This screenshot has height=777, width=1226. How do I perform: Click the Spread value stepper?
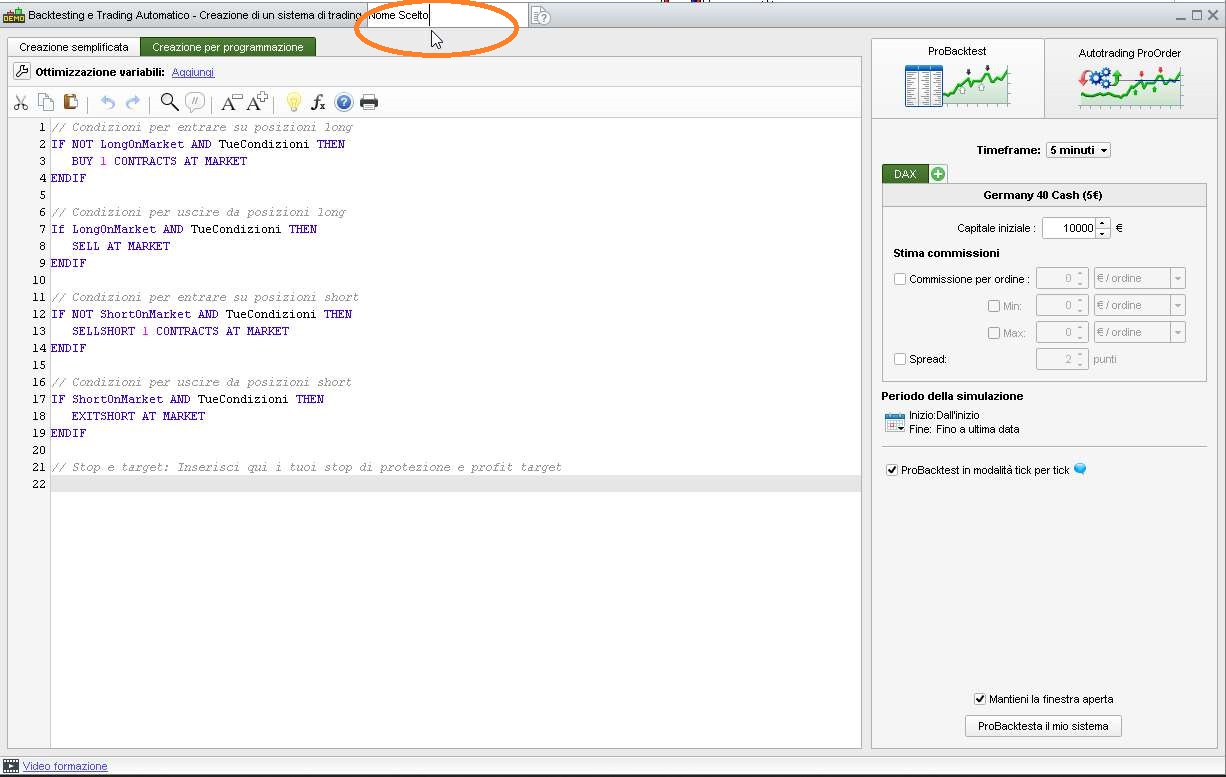click(1081, 359)
